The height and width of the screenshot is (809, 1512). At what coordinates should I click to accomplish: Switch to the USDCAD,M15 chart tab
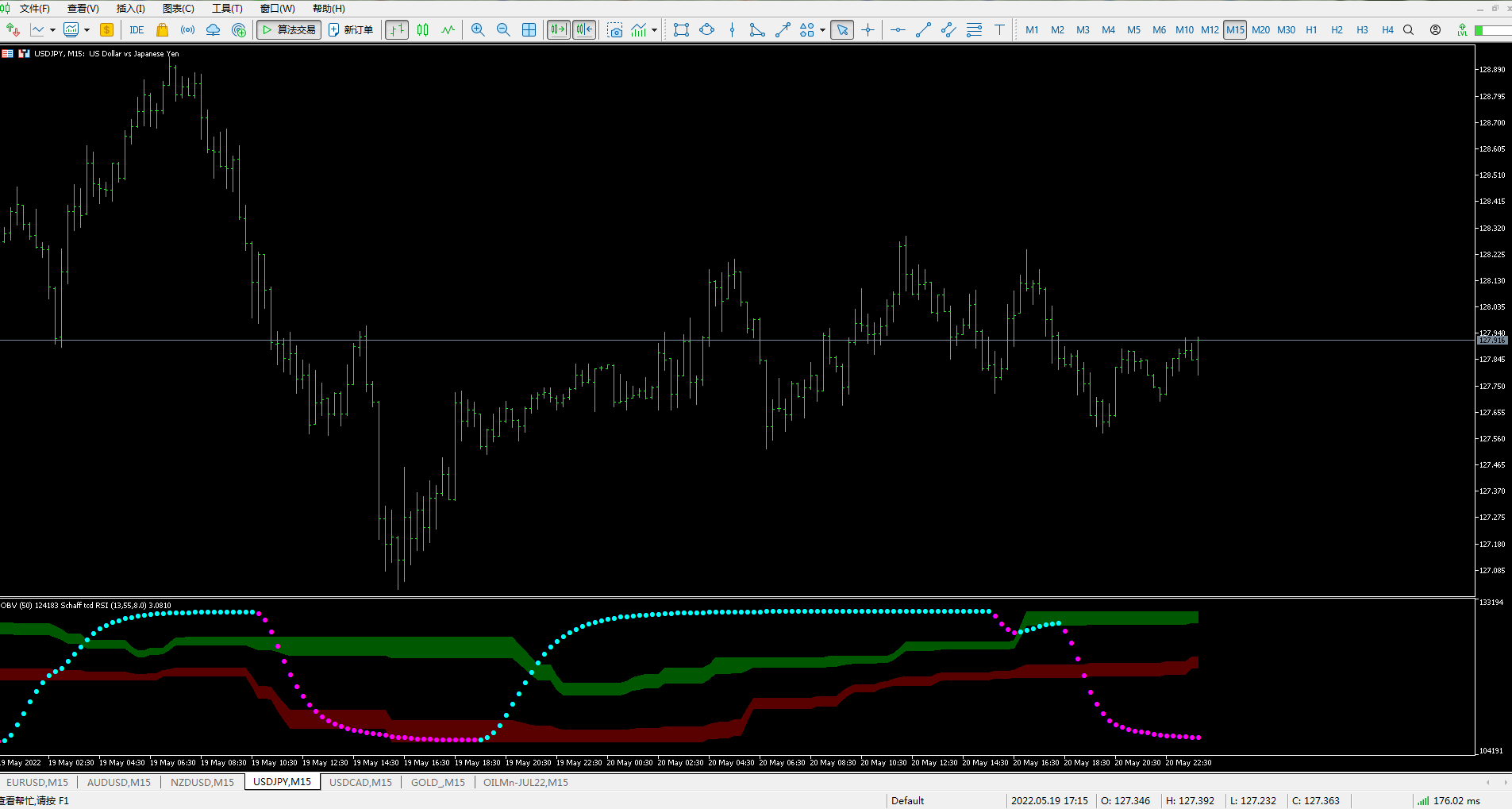[x=361, y=783]
